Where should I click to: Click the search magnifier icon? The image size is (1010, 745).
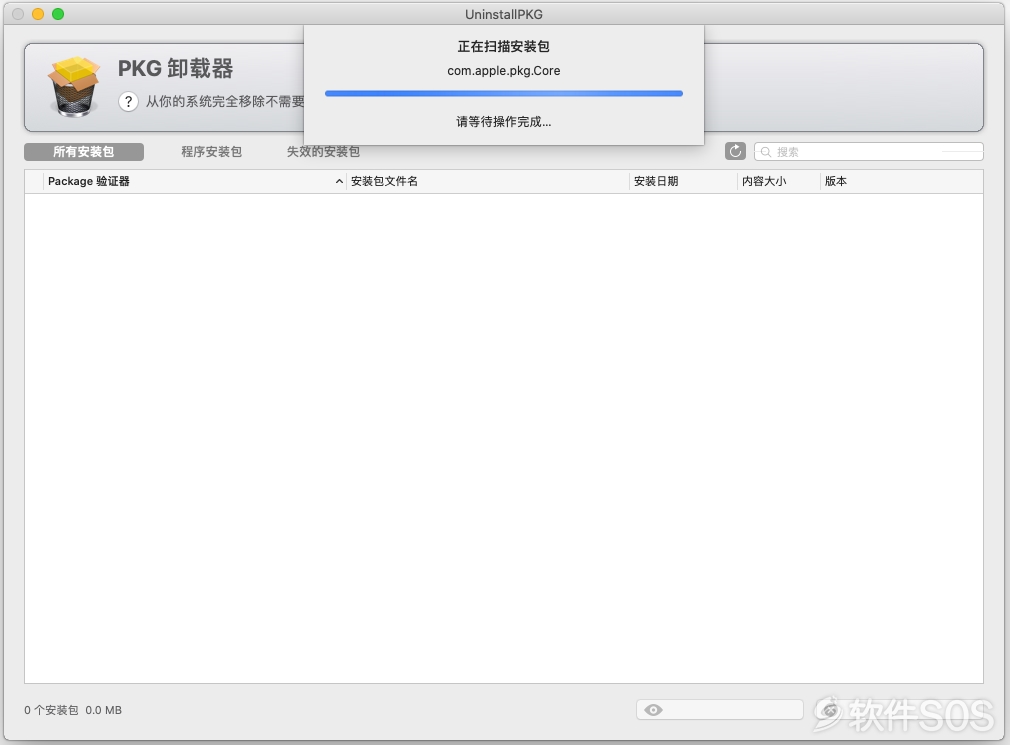[x=766, y=152]
